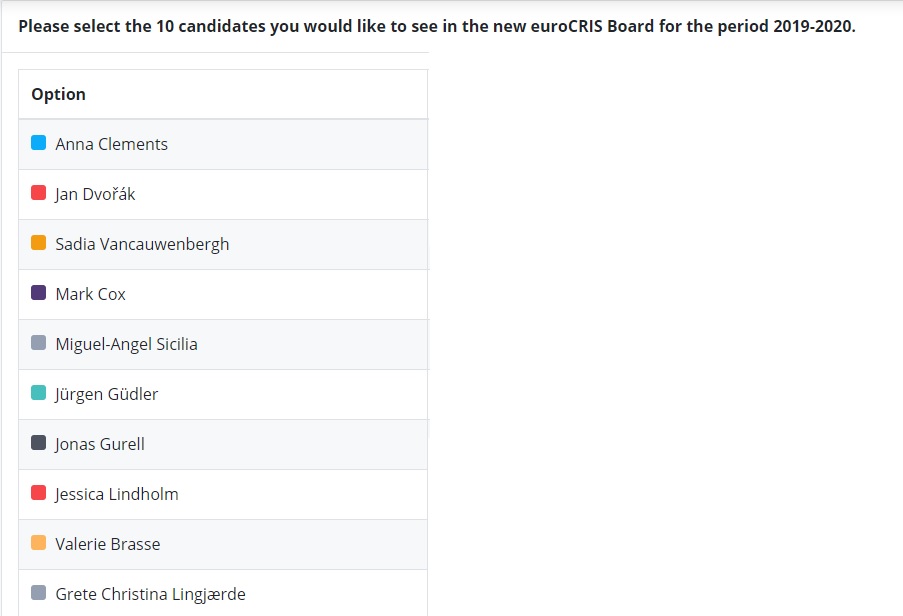The image size is (903, 616).
Task: Click the blue swatch beside Anna Clements
Action: (39, 142)
